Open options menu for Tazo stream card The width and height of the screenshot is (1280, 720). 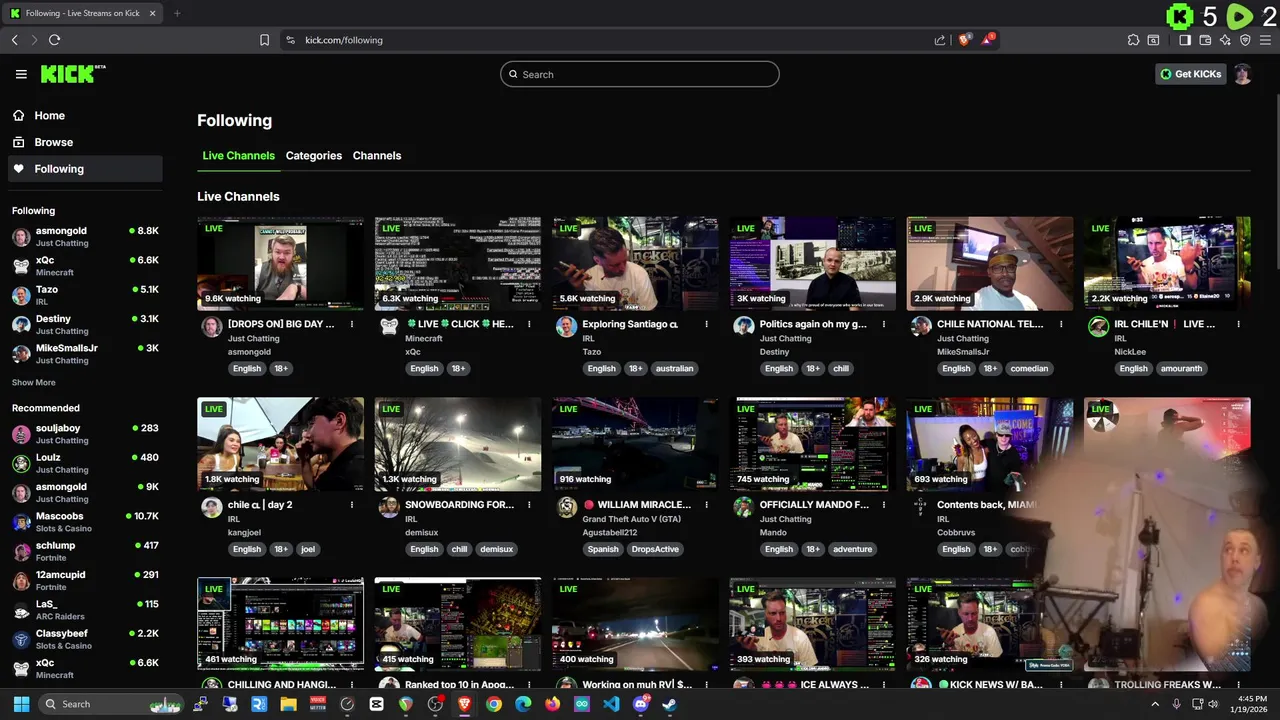click(x=706, y=324)
